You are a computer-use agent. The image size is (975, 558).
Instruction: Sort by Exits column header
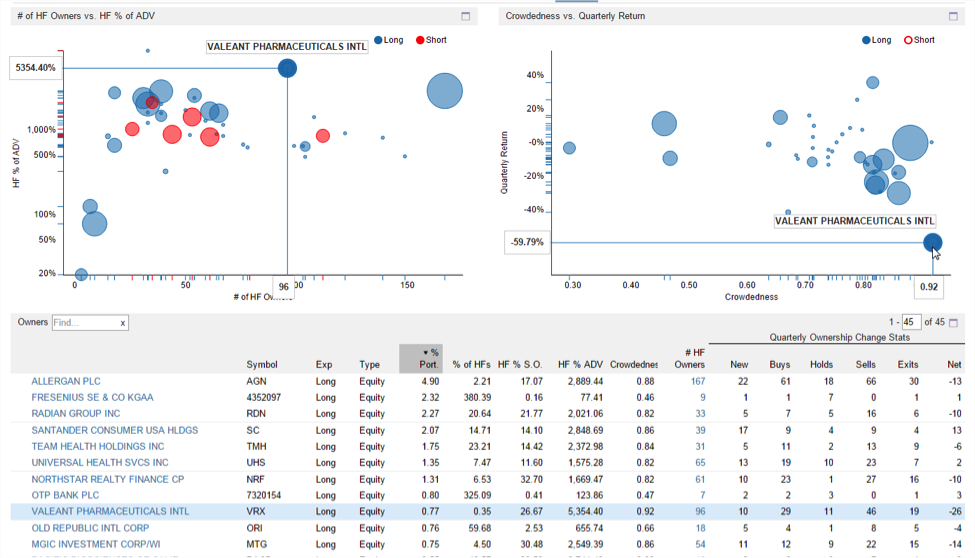click(908, 365)
